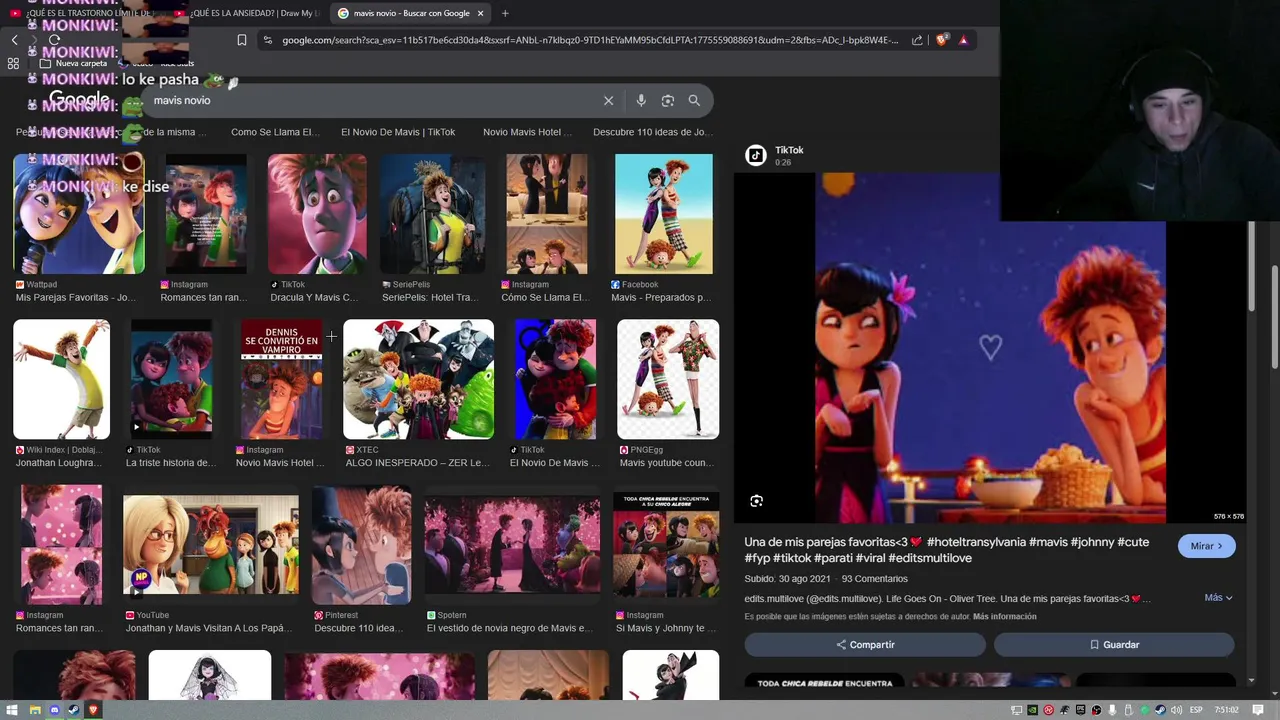Image resolution: width=1280 pixels, height=720 pixels.
Task: Click the 7:51:02 taskbar clock
Action: (x=1226, y=710)
